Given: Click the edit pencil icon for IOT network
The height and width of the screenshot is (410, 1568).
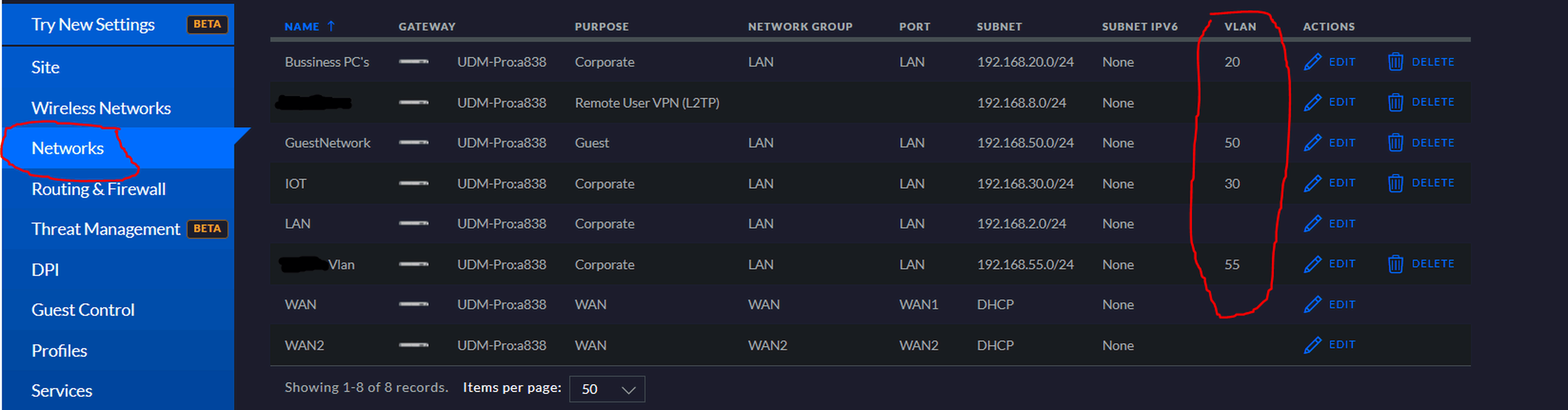Looking at the screenshot, I should 1312,183.
